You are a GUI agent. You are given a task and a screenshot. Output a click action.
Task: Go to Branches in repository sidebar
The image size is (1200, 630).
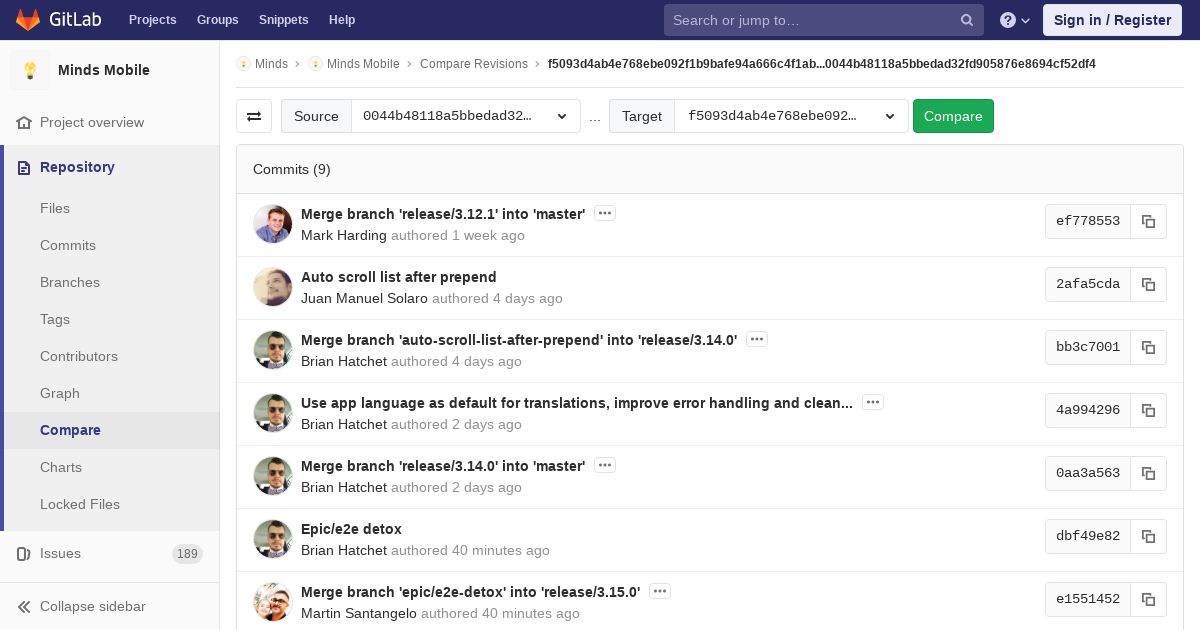click(x=70, y=282)
